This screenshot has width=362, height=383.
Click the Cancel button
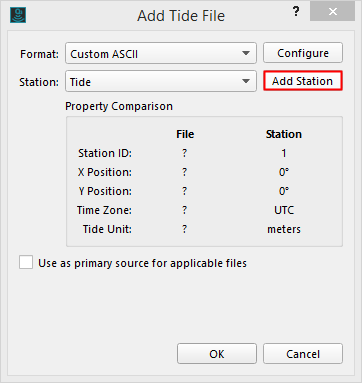coord(303,354)
